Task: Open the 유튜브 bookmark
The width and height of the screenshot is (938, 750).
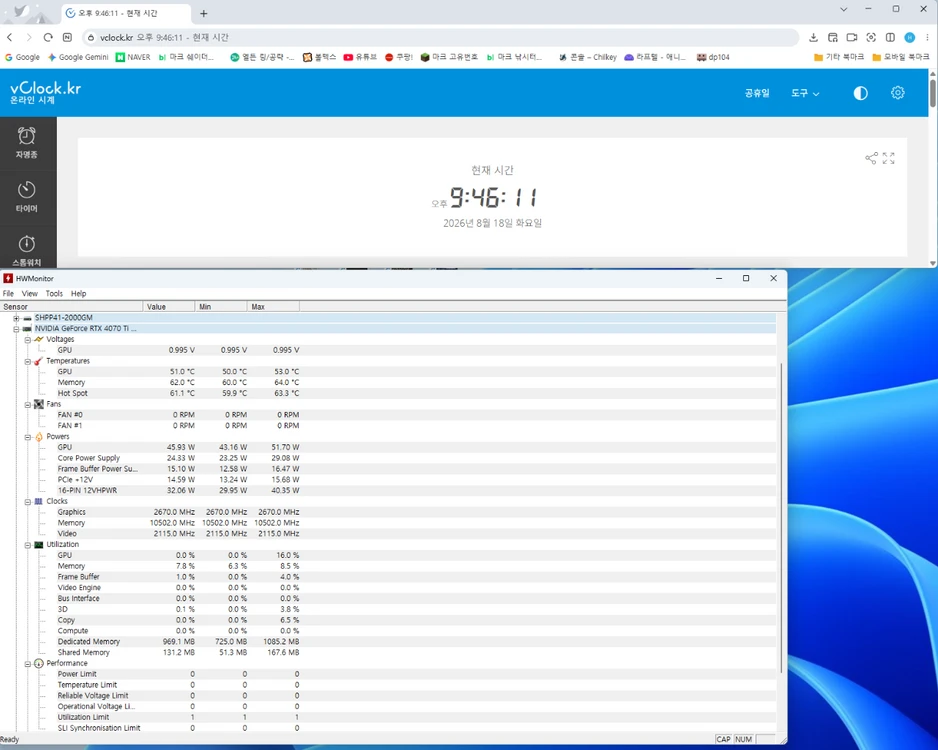Action: (x=360, y=57)
